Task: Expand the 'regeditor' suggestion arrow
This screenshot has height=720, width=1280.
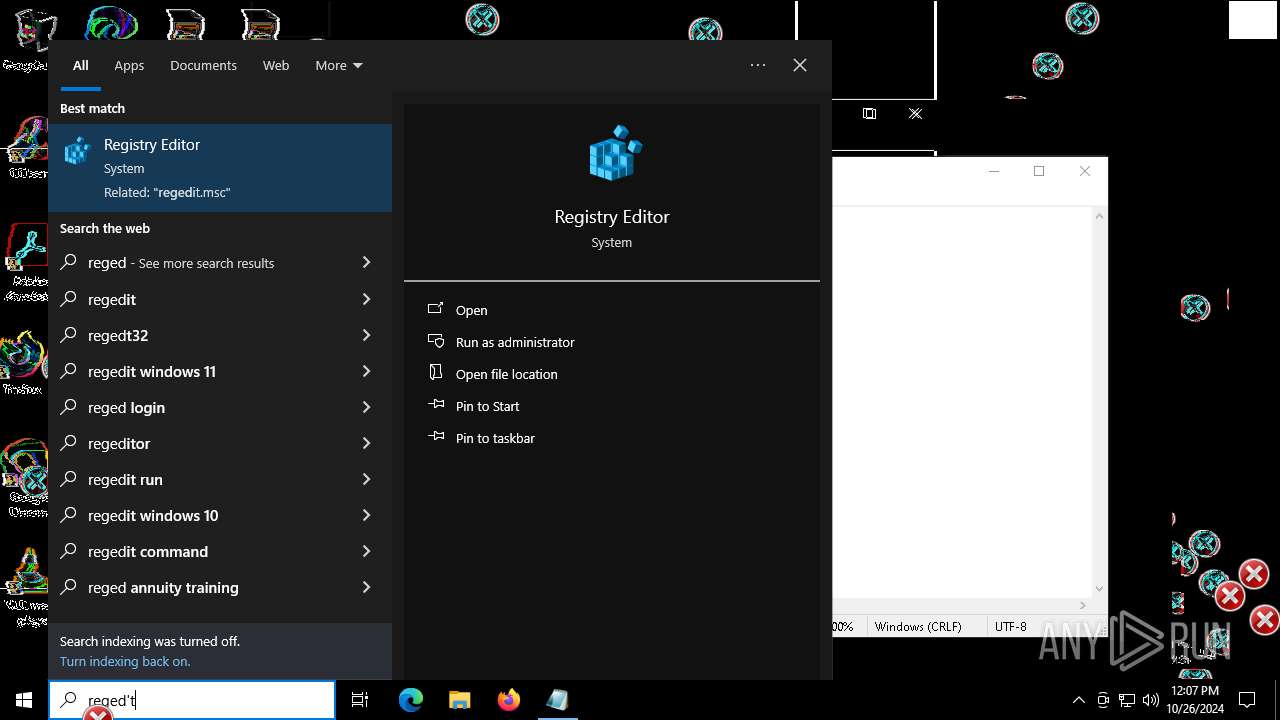Action: click(366, 443)
